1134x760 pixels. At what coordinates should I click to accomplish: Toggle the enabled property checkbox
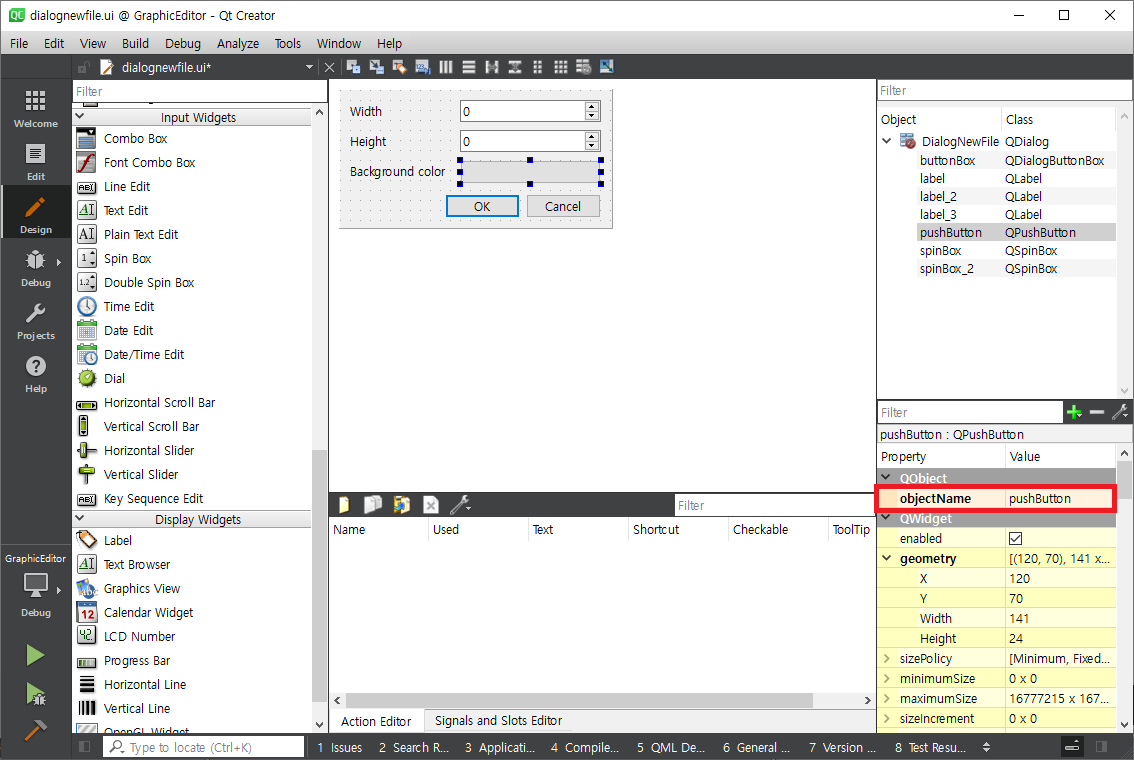point(1015,539)
